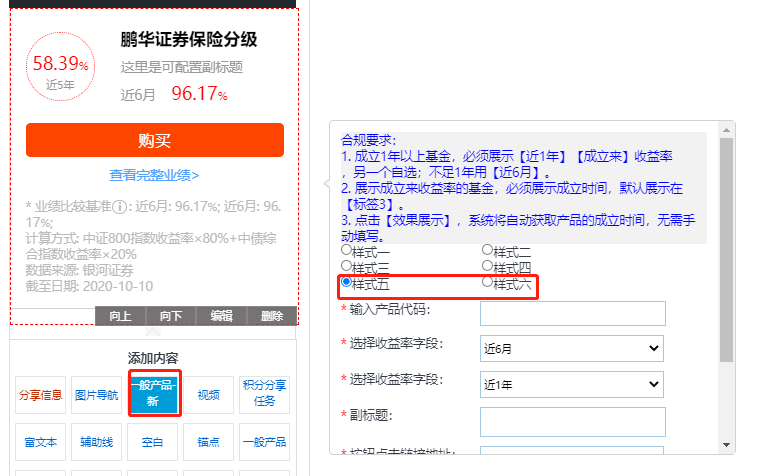Click the settings panel scroll-down arrow
Viewport: 764px width, 476px height.
click(x=726, y=444)
